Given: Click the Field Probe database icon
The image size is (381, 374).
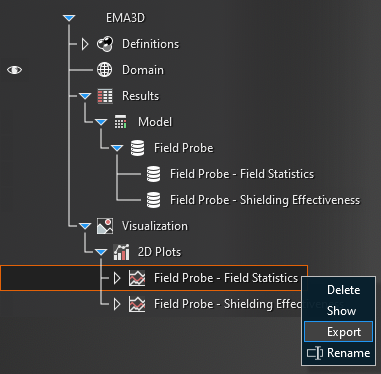Looking at the screenshot, I should pyautogui.click(x=137, y=148).
